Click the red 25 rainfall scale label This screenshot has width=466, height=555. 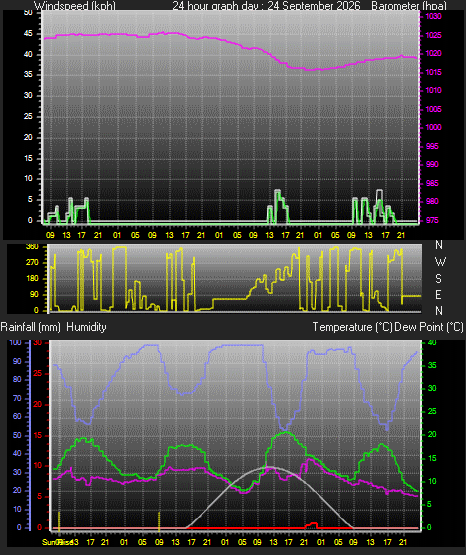(x=38, y=373)
